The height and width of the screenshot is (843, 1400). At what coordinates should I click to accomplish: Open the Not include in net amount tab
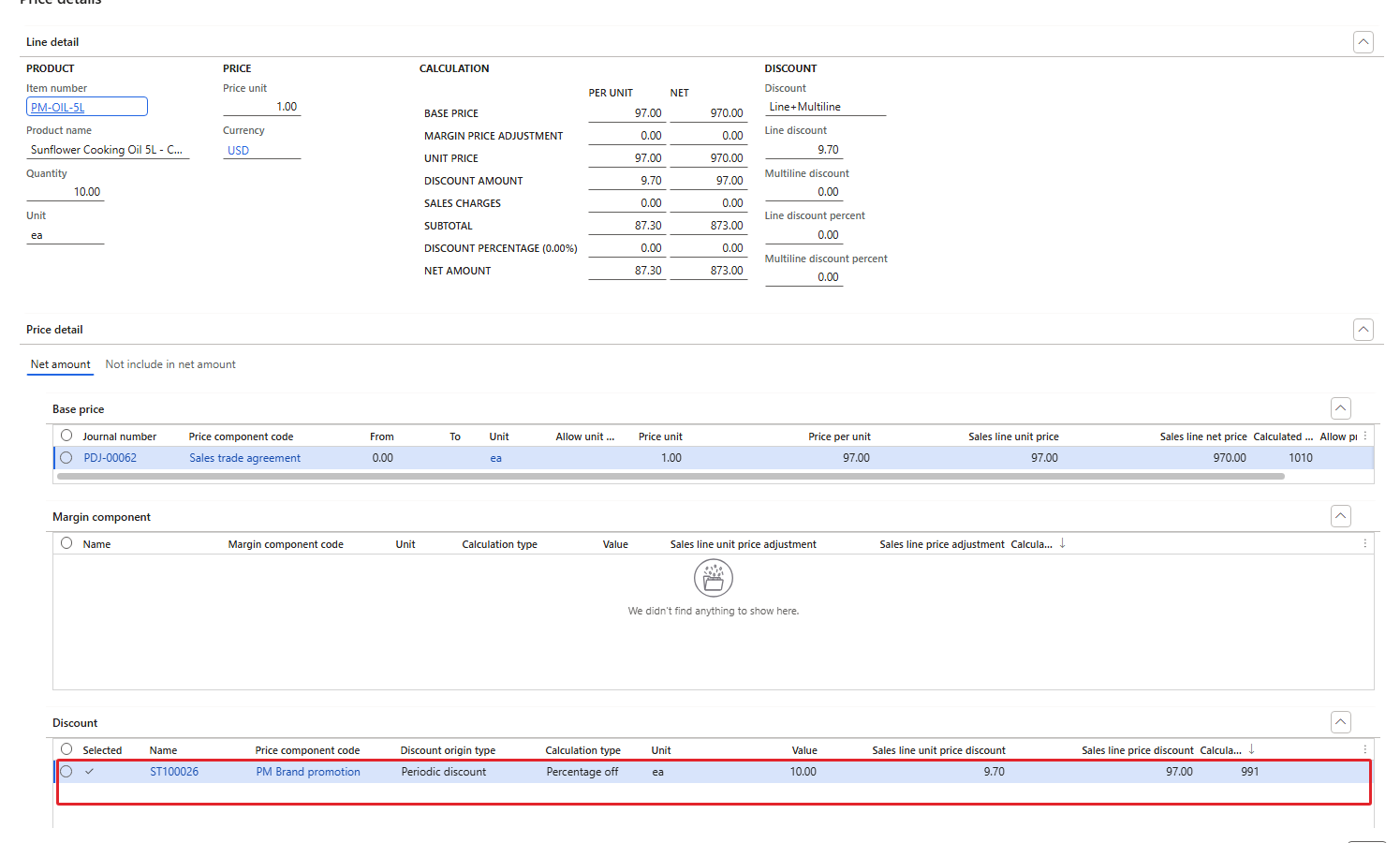click(170, 364)
